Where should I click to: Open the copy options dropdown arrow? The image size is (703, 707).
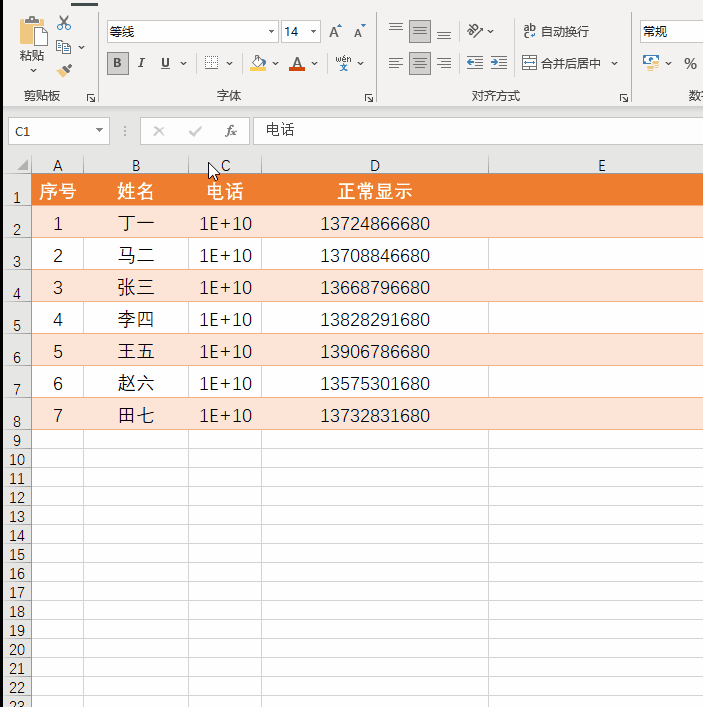pyautogui.click(x=82, y=47)
